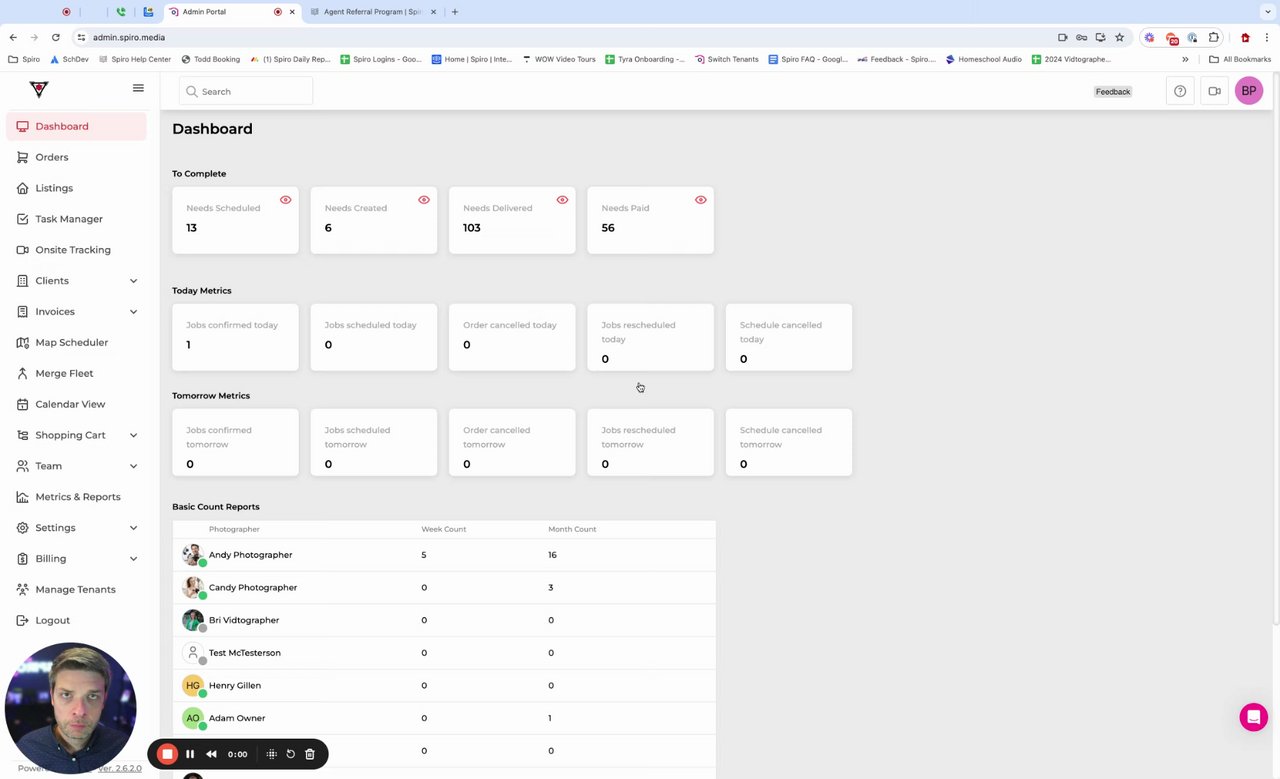The width and height of the screenshot is (1280, 779).
Task: Open Andy Photographer's row
Action: pyautogui.click(x=444, y=555)
